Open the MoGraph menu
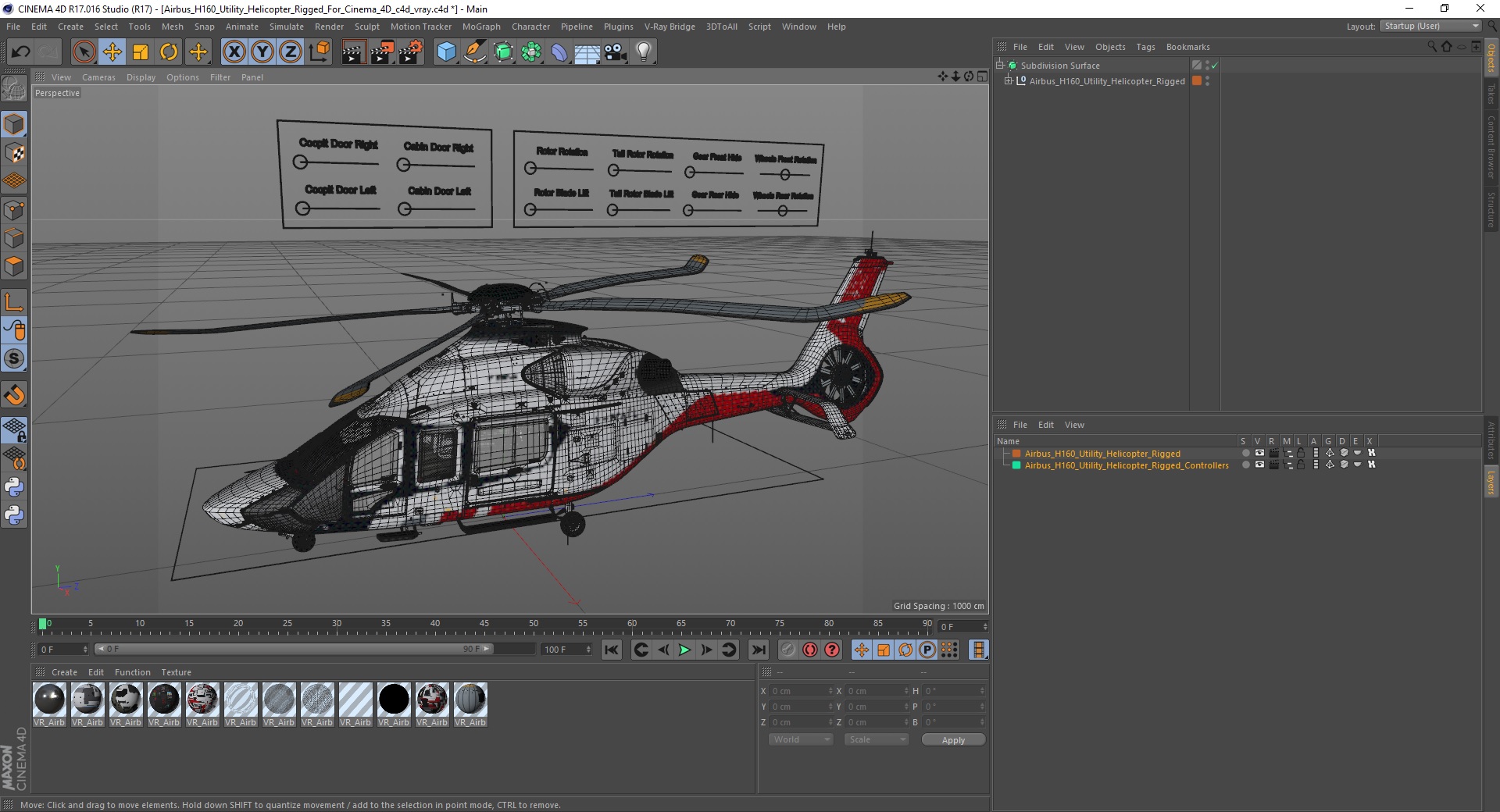Viewport: 1500px width, 812px height. click(x=481, y=27)
